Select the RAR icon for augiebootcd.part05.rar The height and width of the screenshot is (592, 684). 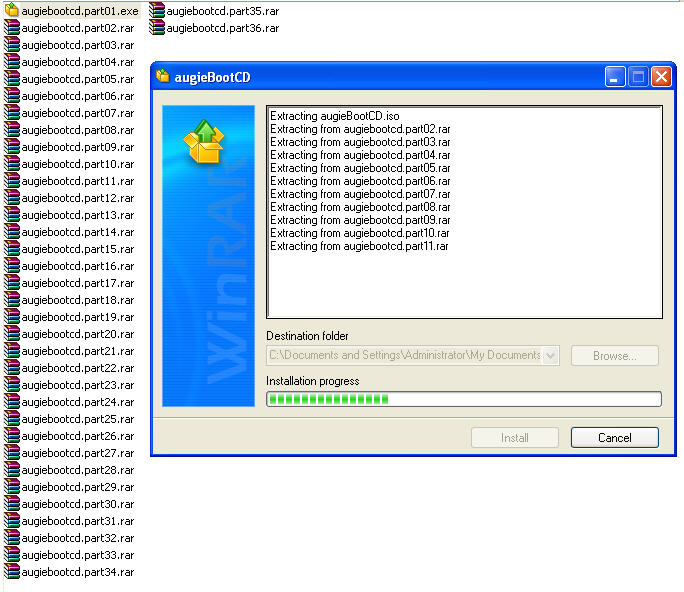(12, 79)
